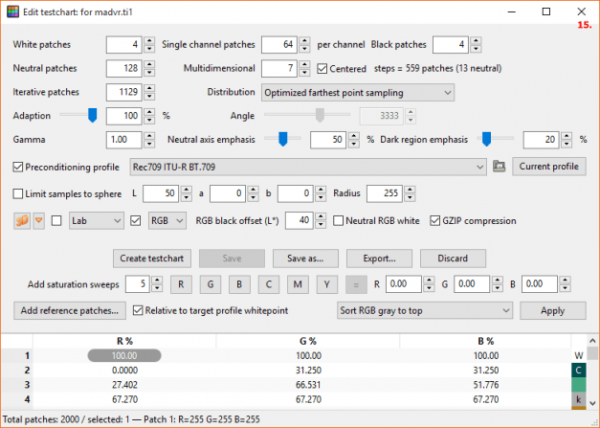
Task: Add red saturation sweep with R button
Action: point(180,284)
